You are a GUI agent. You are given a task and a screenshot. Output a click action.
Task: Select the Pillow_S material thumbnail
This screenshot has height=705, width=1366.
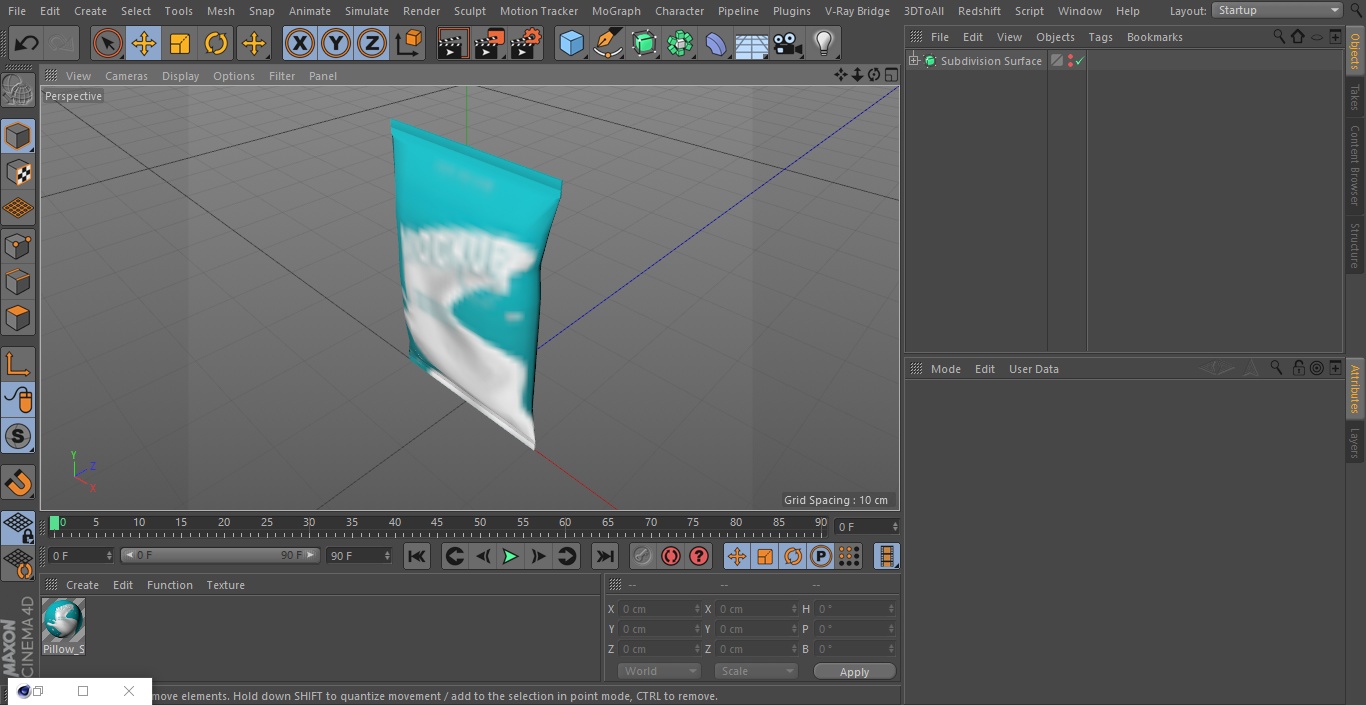click(x=63, y=626)
